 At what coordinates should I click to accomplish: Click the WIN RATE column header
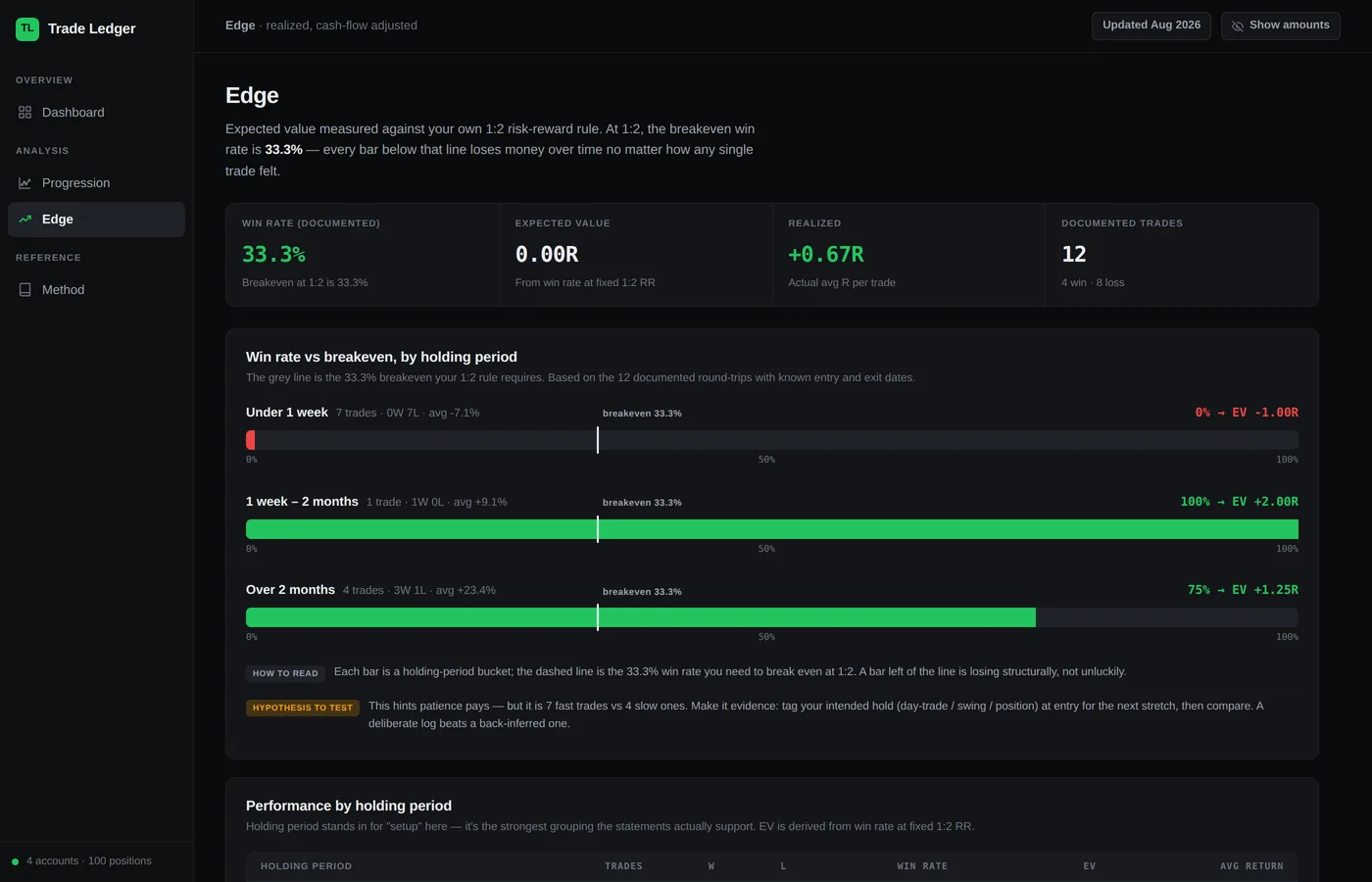tap(922, 866)
